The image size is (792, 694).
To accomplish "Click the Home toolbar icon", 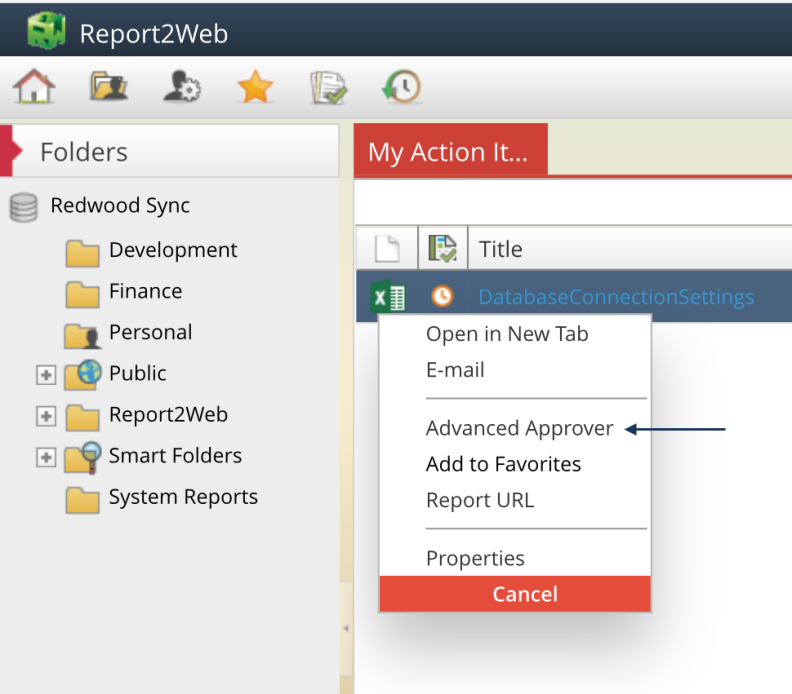I will pos(34,86).
